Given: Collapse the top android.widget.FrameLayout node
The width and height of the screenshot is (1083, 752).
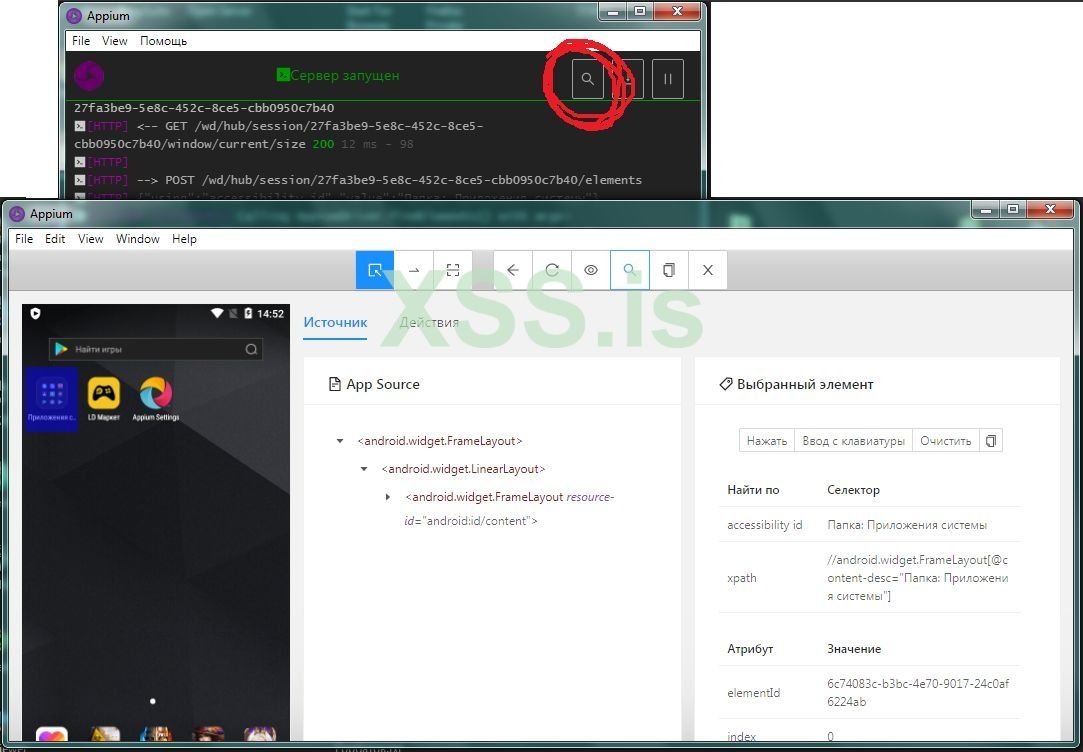Looking at the screenshot, I should 340,441.
